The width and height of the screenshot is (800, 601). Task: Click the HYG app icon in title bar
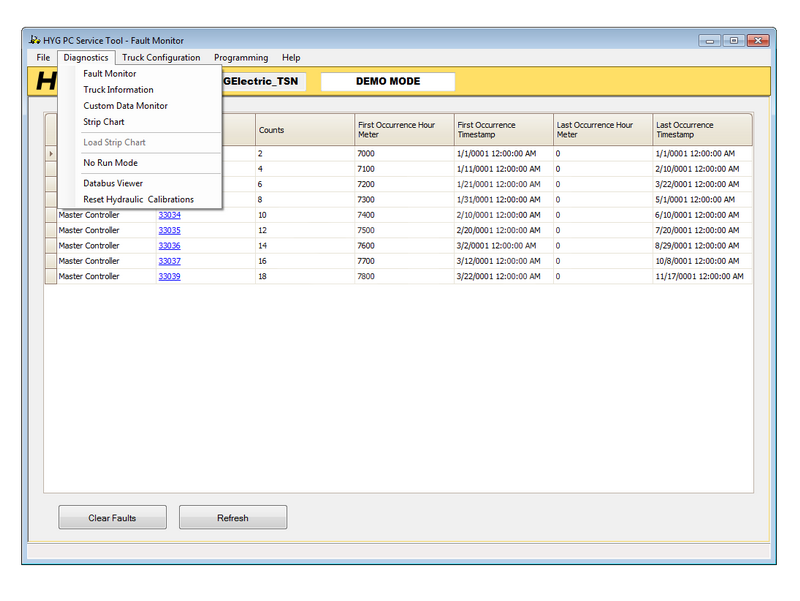(x=34, y=40)
